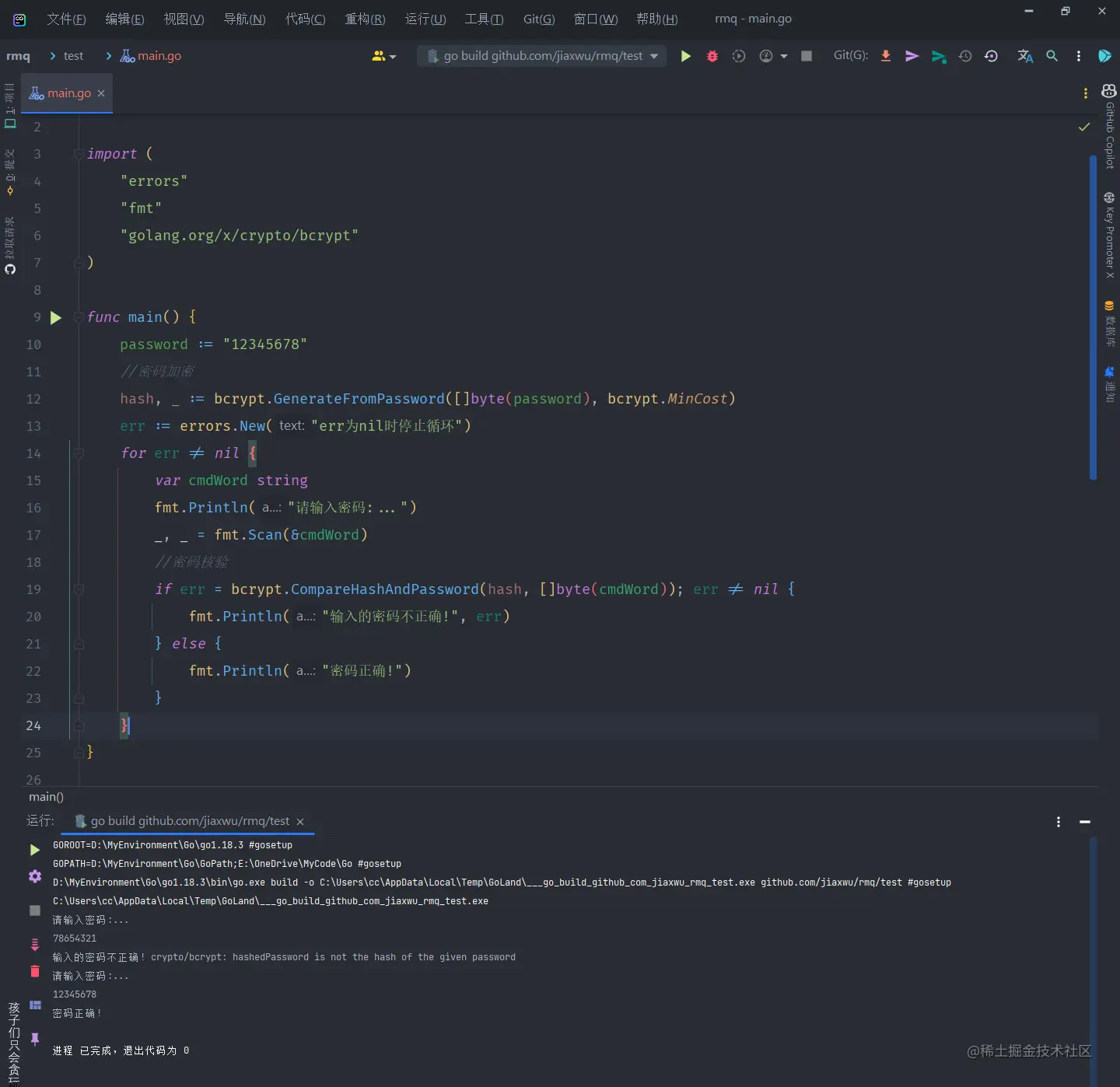Close the main.go editor tab
Viewport: 1120px width, 1087px height.
pyautogui.click(x=101, y=93)
